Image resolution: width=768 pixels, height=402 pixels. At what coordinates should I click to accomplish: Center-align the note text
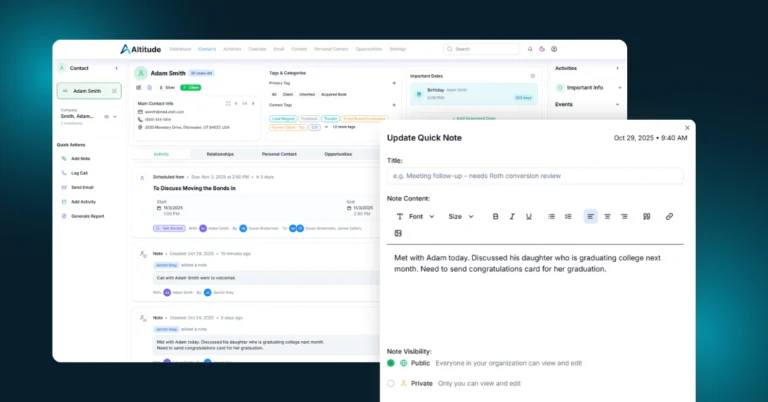pyautogui.click(x=607, y=216)
